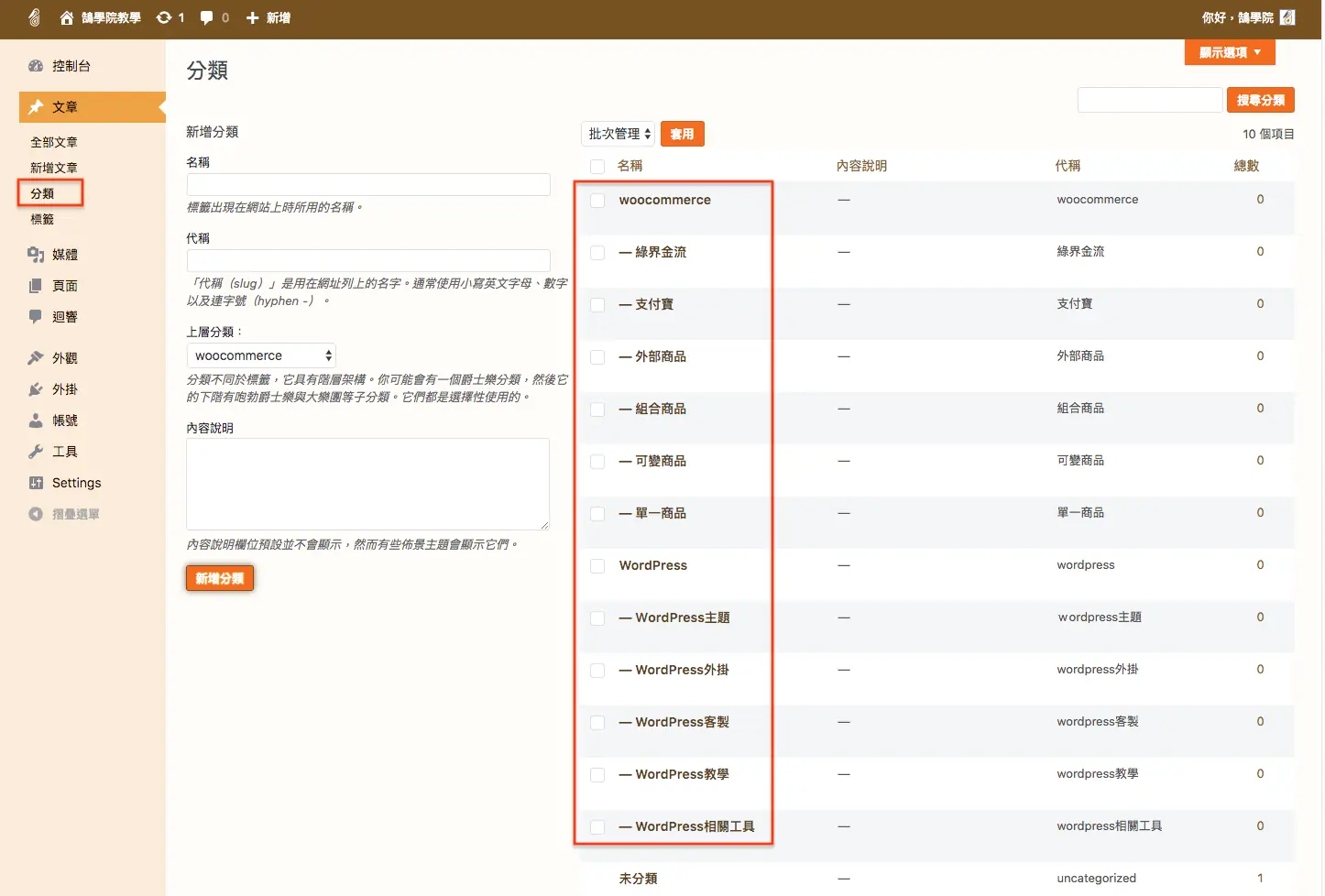The image size is (1325, 896).
Task: Check the woocommerce category checkbox
Action: 597,201
